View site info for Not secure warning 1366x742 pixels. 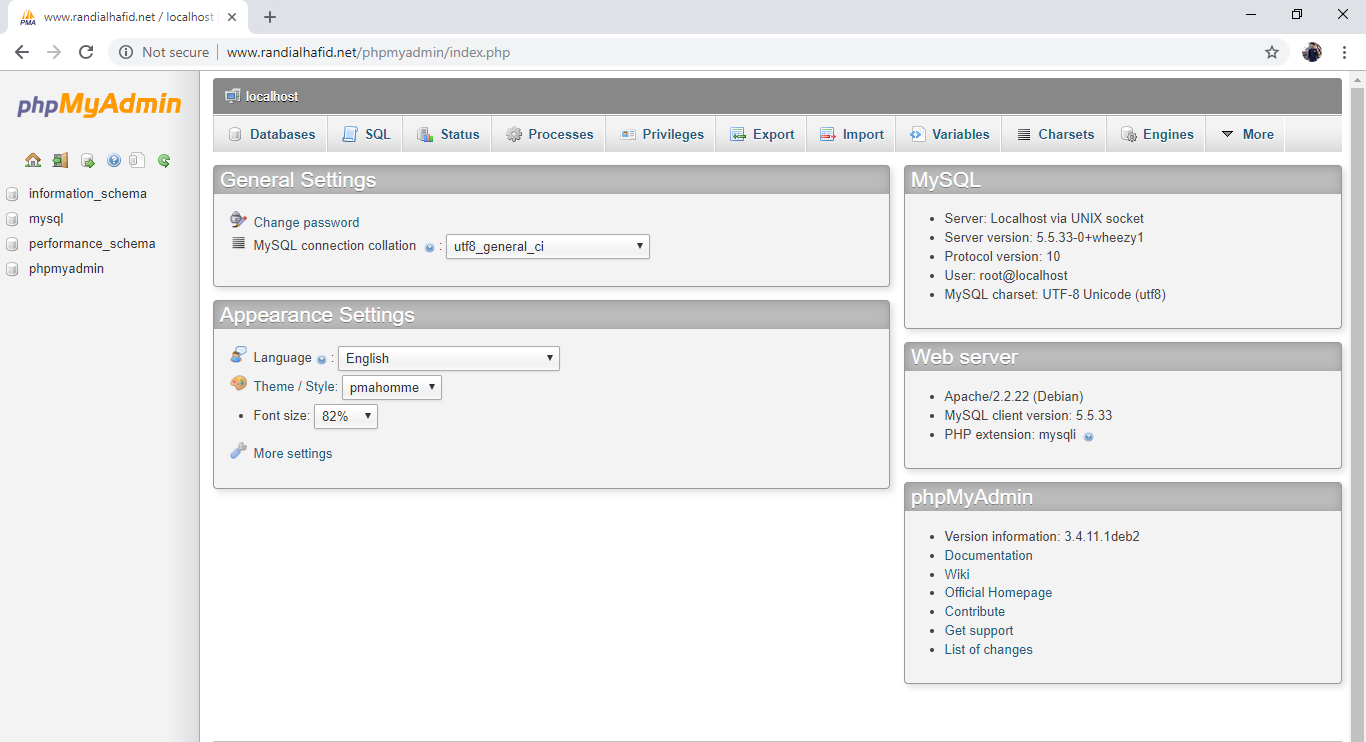click(x=164, y=52)
